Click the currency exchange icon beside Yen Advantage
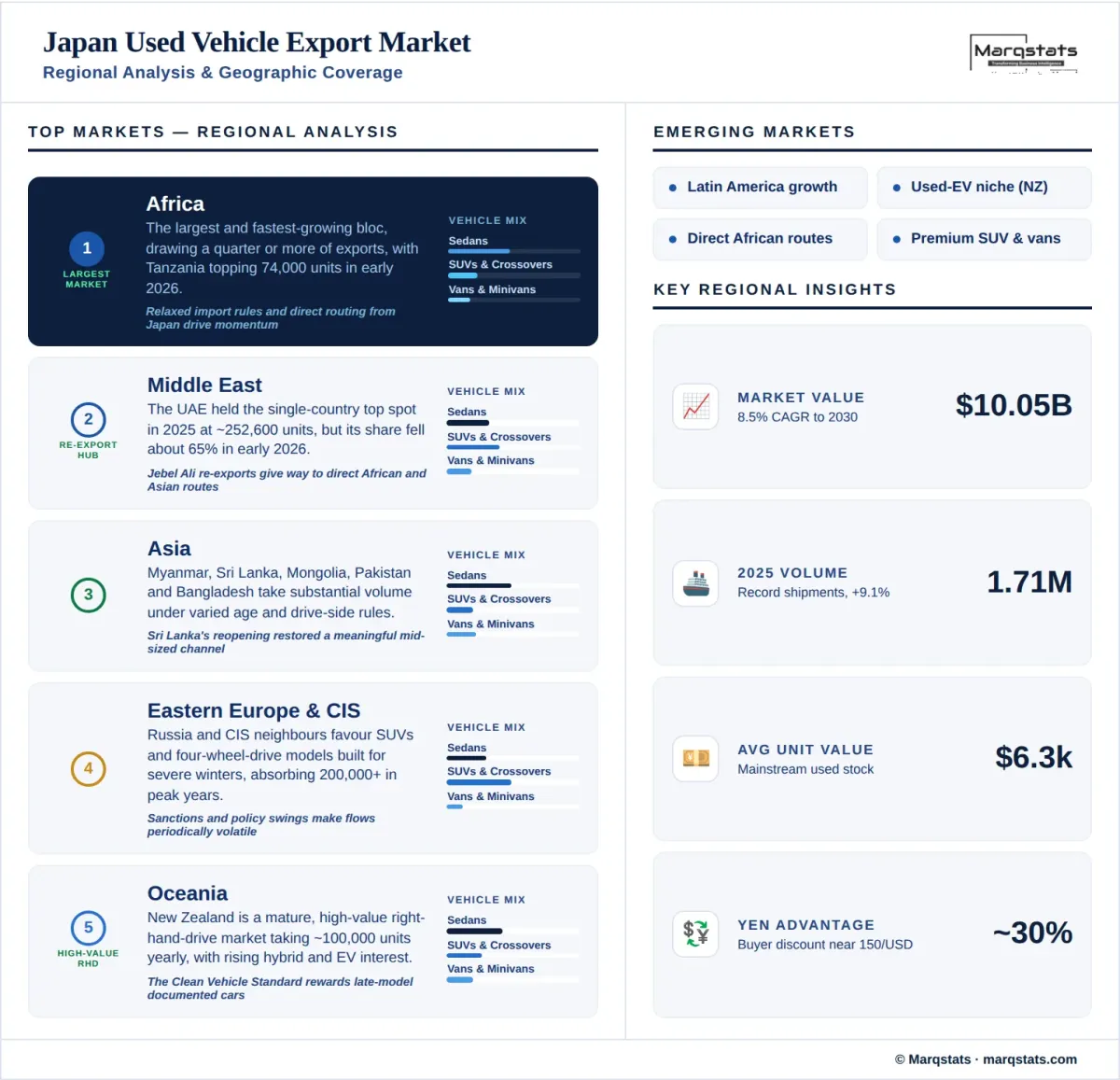This screenshot has width=1120, height=1080. [x=695, y=933]
